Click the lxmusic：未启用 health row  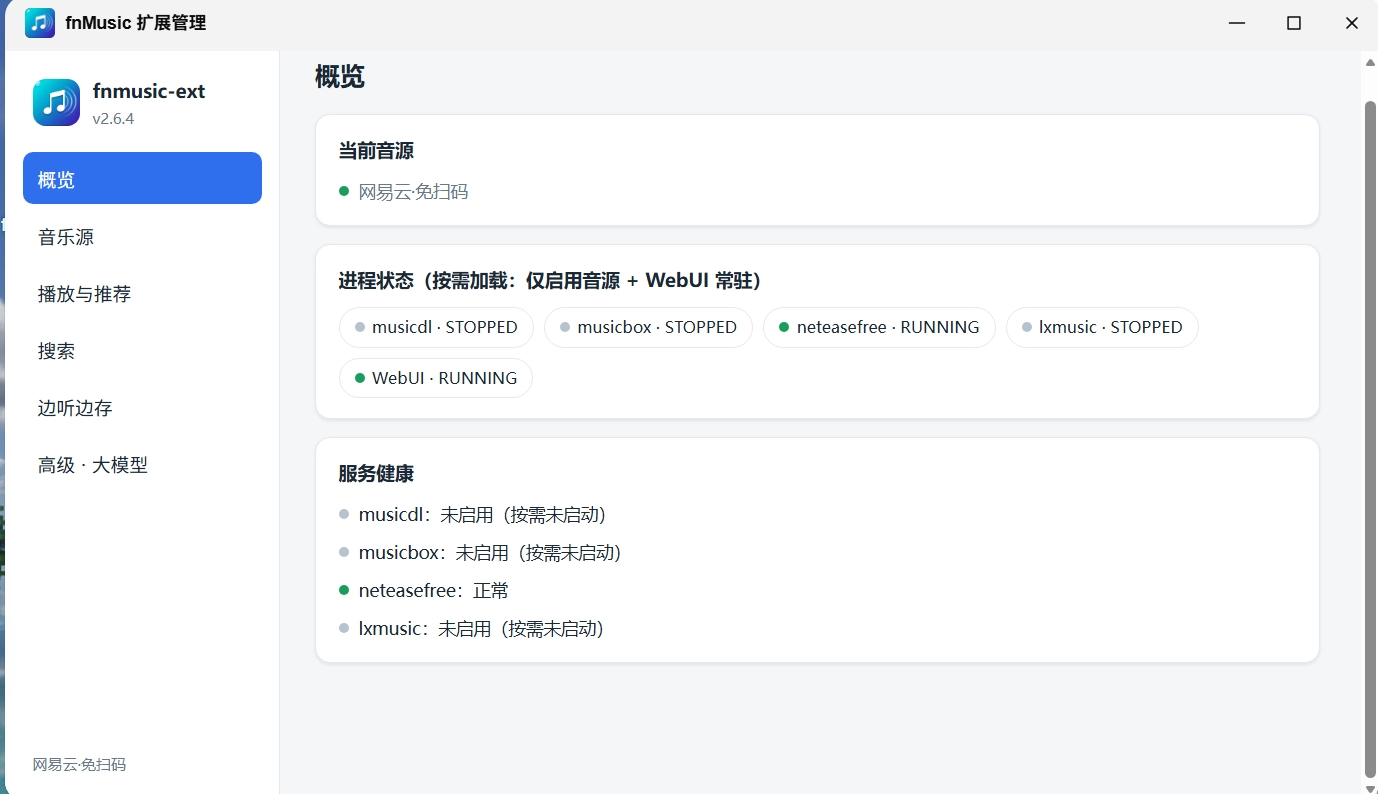pyautogui.click(x=472, y=629)
